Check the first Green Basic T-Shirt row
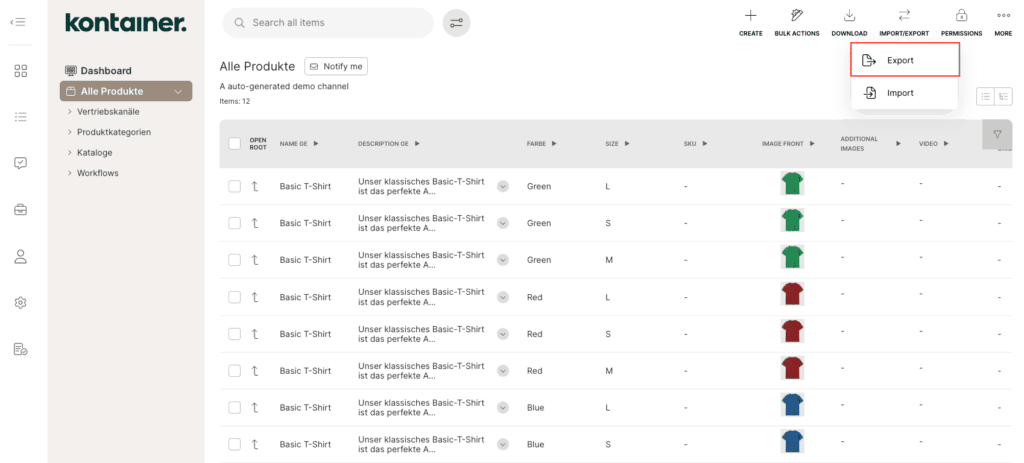The height and width of the screenshot is (463, 1024). click(x=234, y=186)
